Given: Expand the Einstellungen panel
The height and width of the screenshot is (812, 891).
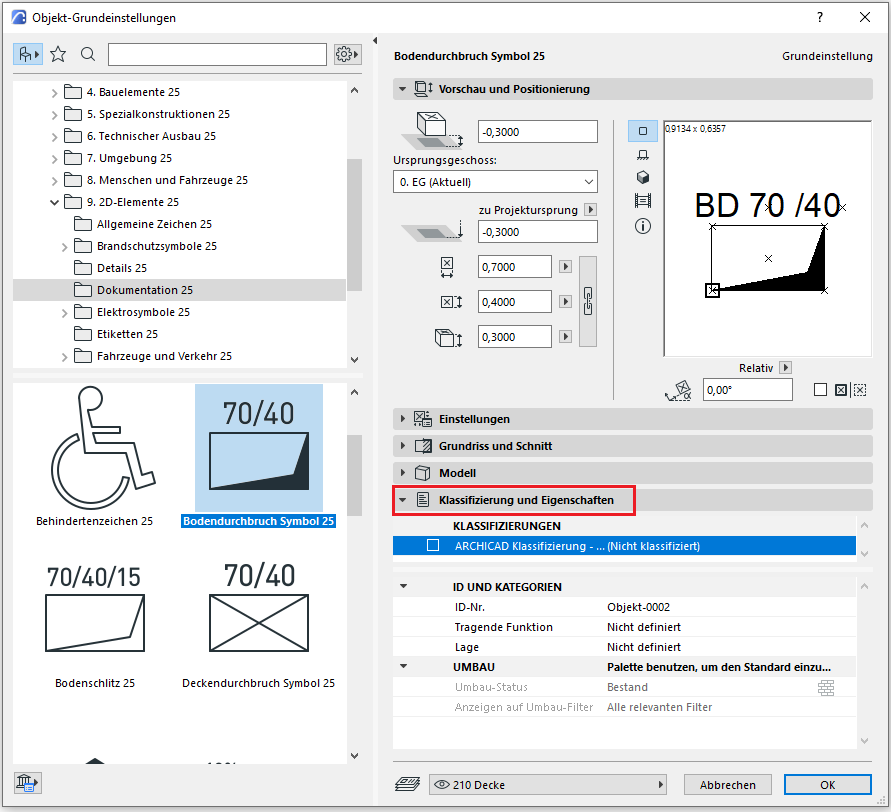Looking at the screenshot, I should tap(403, 419).
